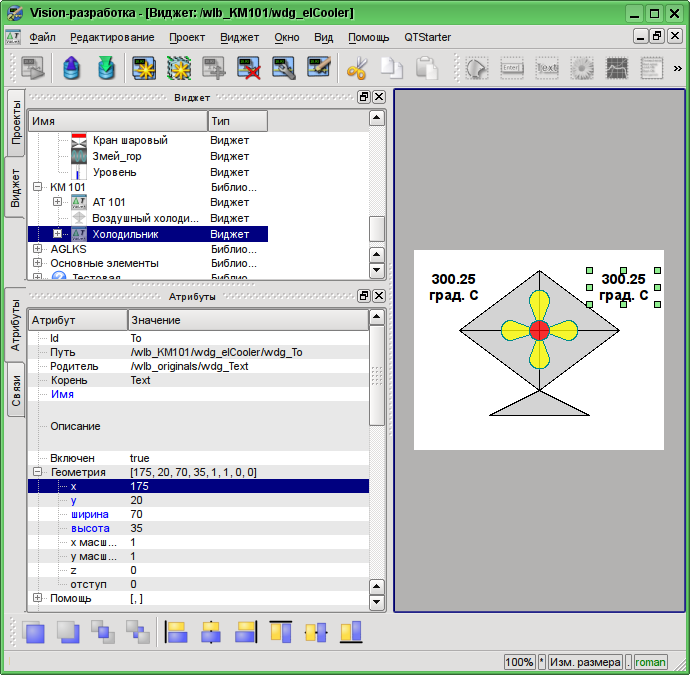Click the Copy documents icon in toolbar
This screenshot has width=690, height=675.
point(391,69)
